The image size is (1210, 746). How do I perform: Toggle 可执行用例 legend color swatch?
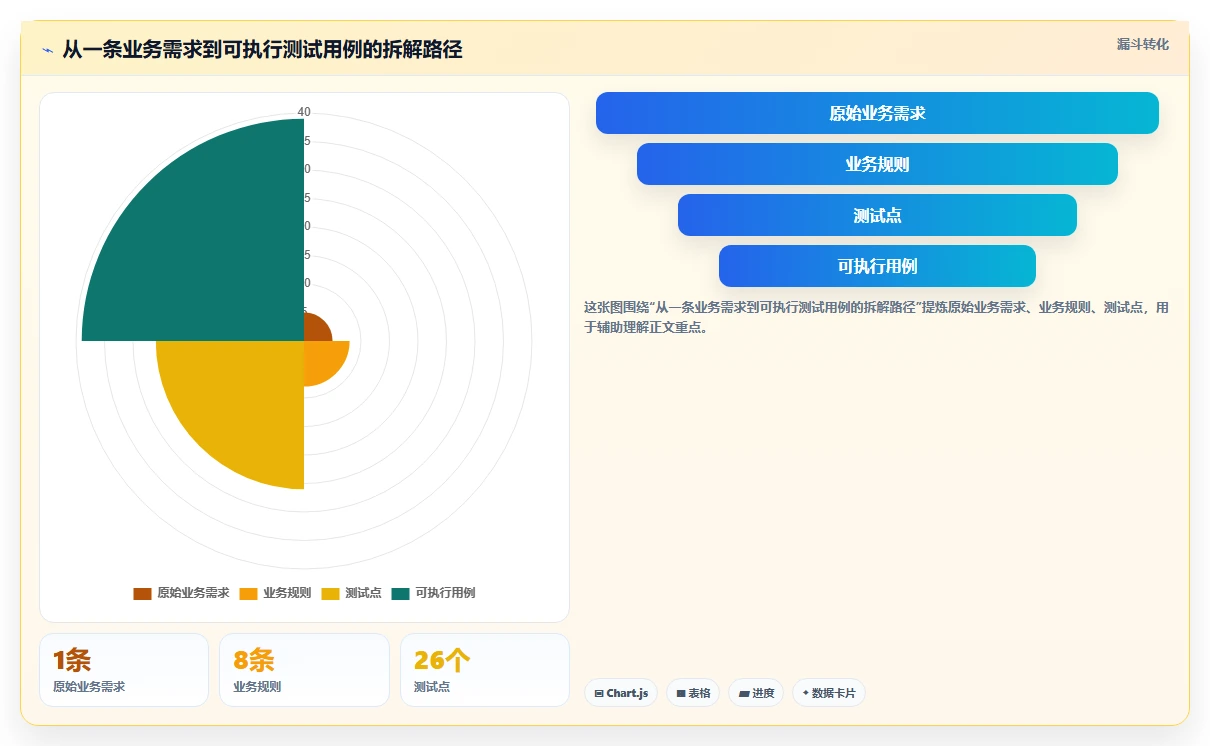pos(401,593)
